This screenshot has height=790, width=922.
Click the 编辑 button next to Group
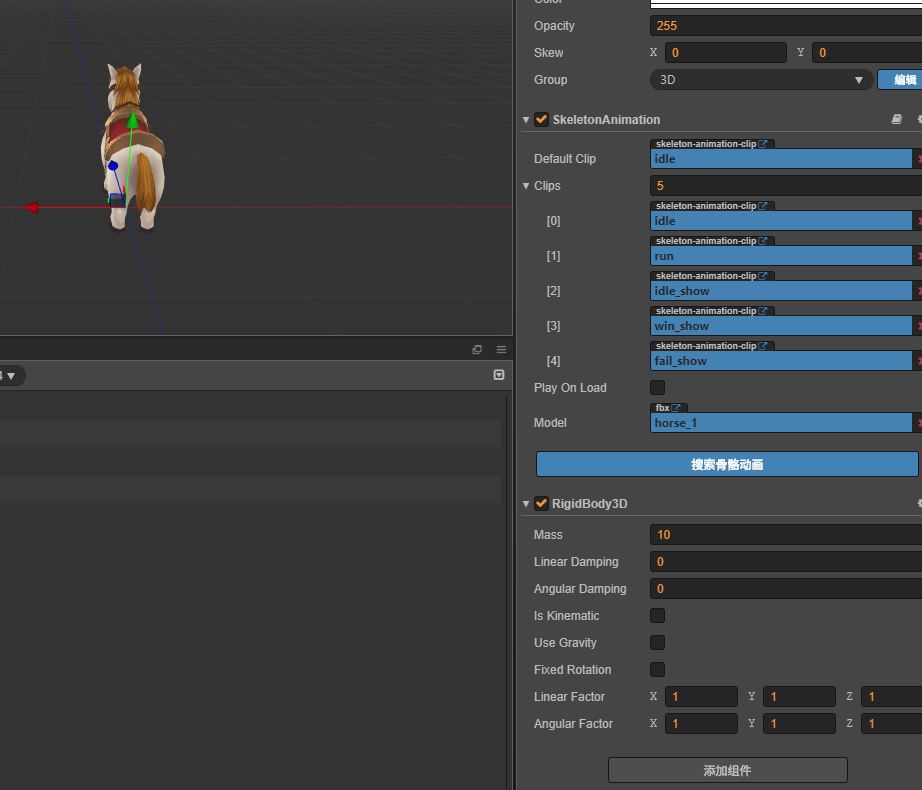click(x=900, y=79)
